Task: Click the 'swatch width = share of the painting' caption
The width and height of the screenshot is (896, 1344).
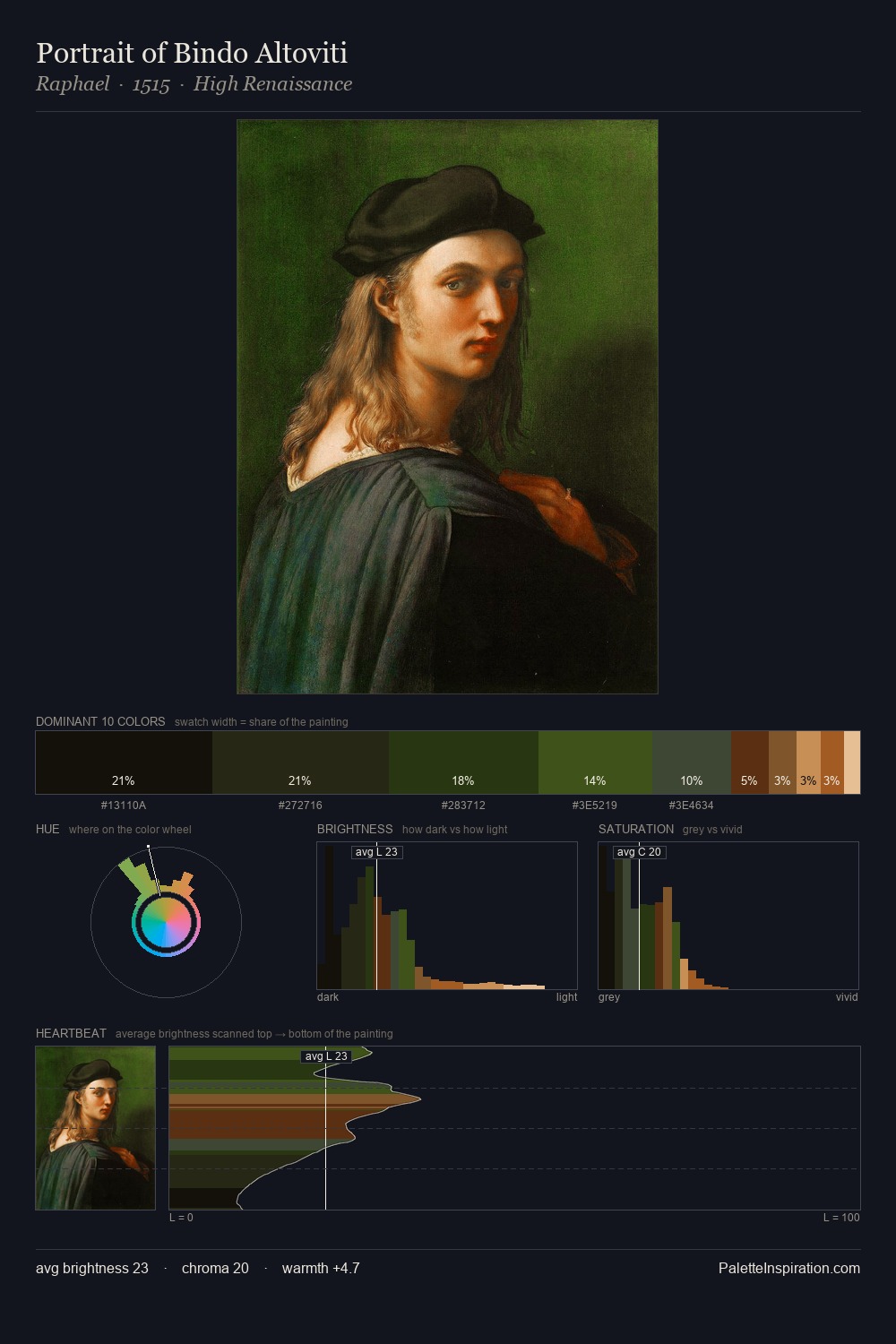Action: point(262,722)
